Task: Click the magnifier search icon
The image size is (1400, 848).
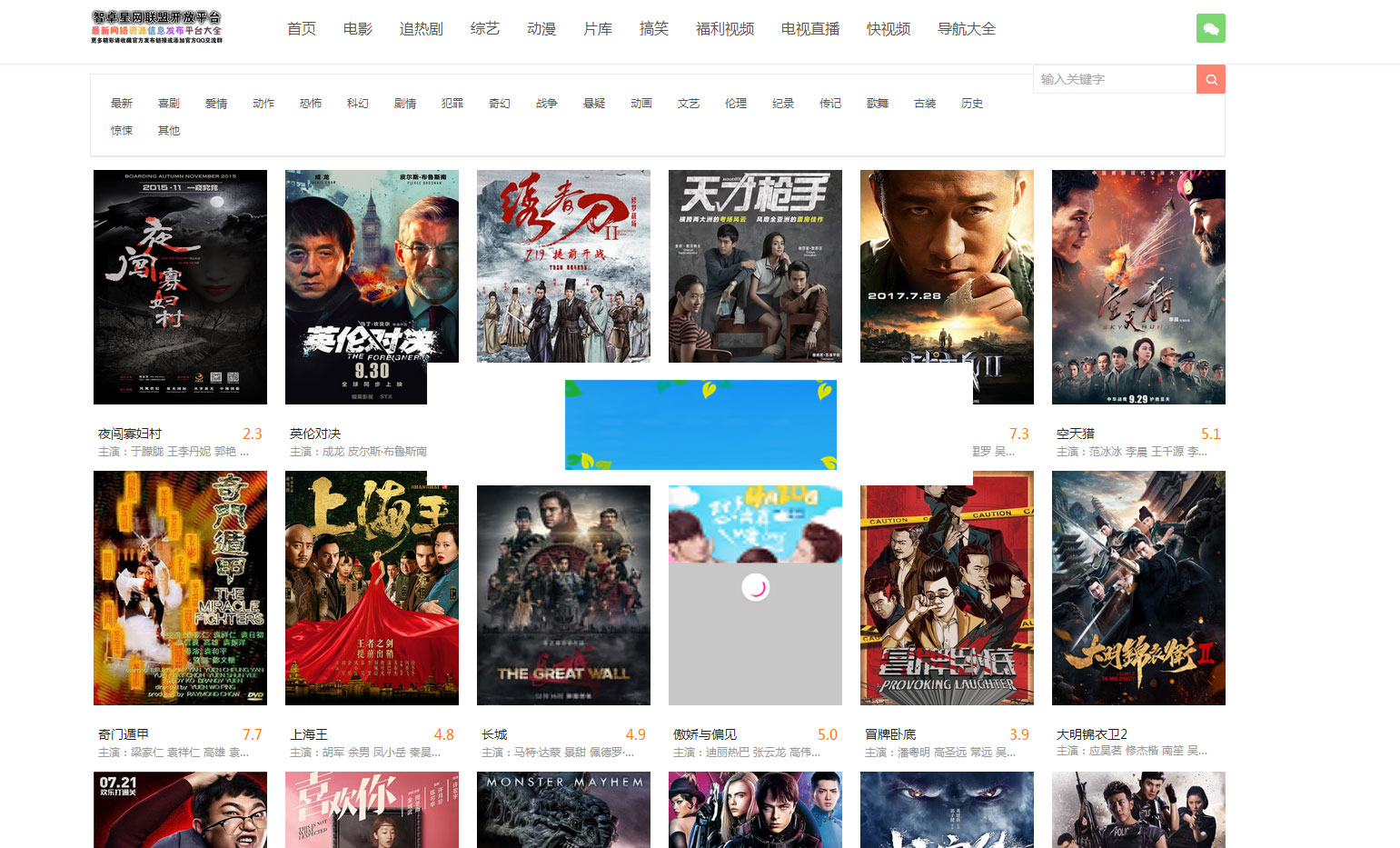Action: [x=1211, y=79]
